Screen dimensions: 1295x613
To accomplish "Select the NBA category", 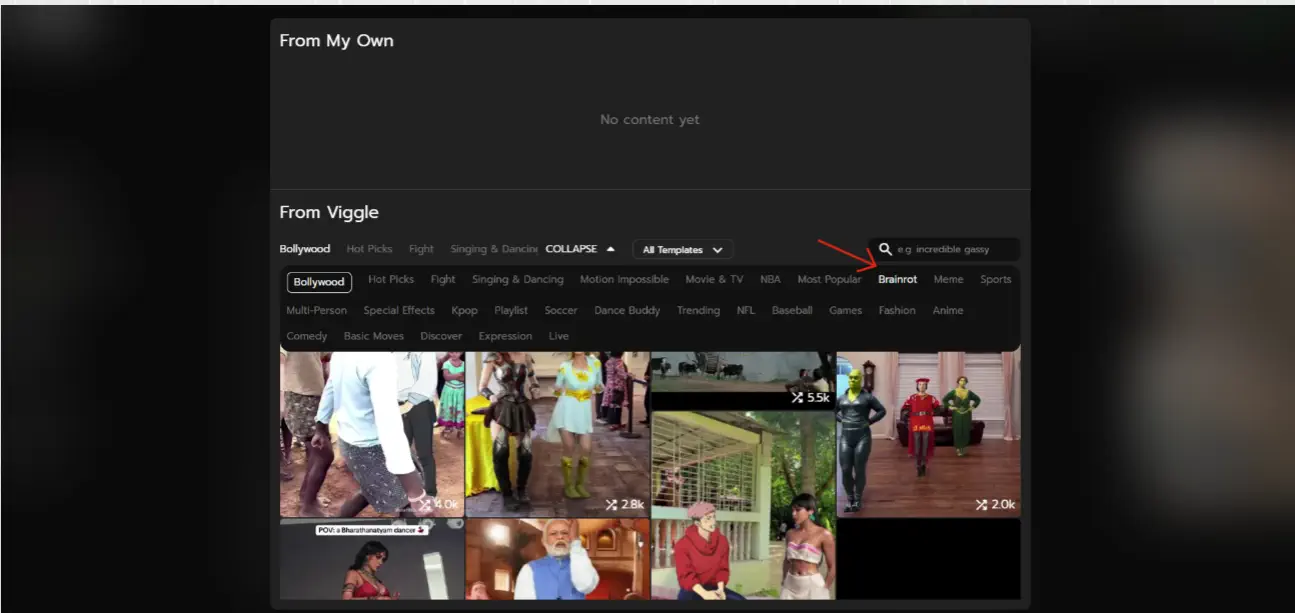I will 770,280.
